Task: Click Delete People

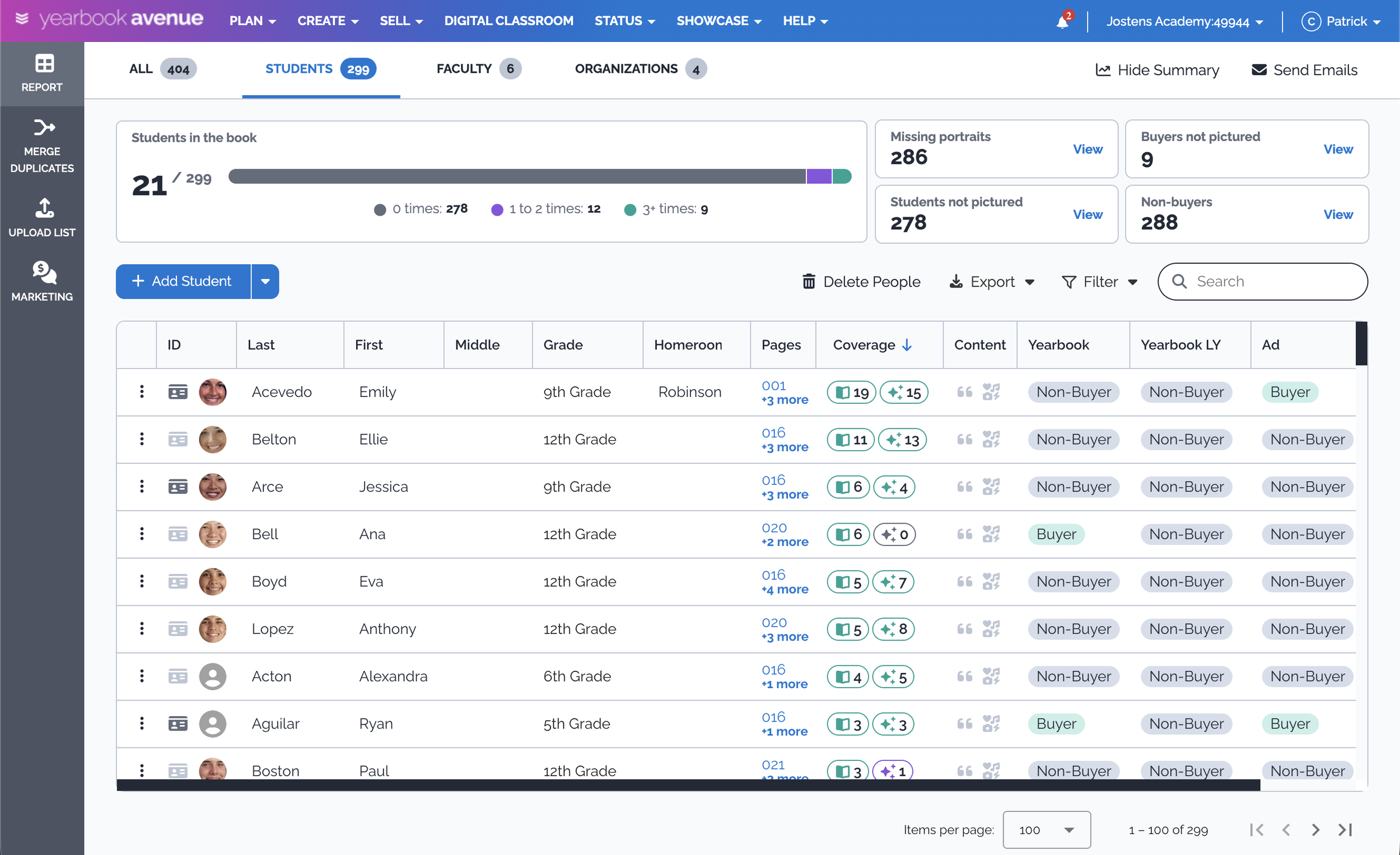Action: (861, 282)
